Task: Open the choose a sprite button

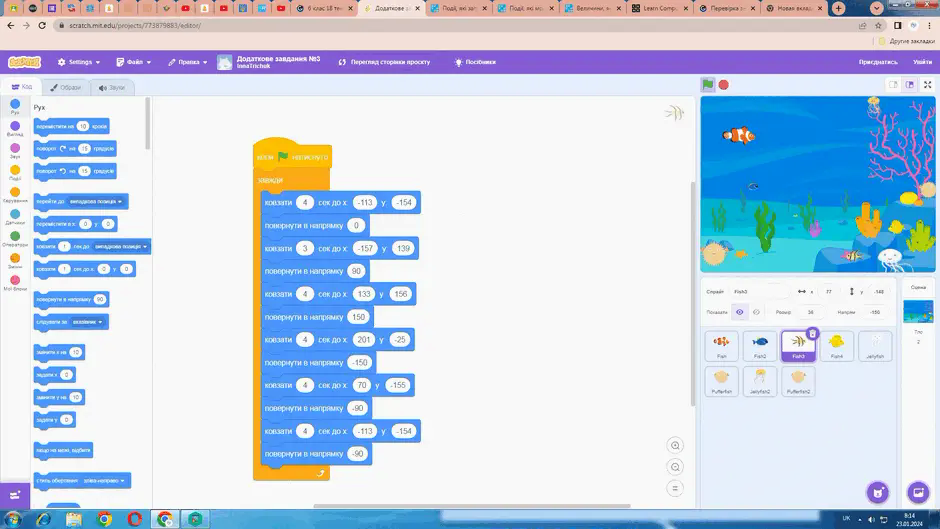Action: coord(878,492)
